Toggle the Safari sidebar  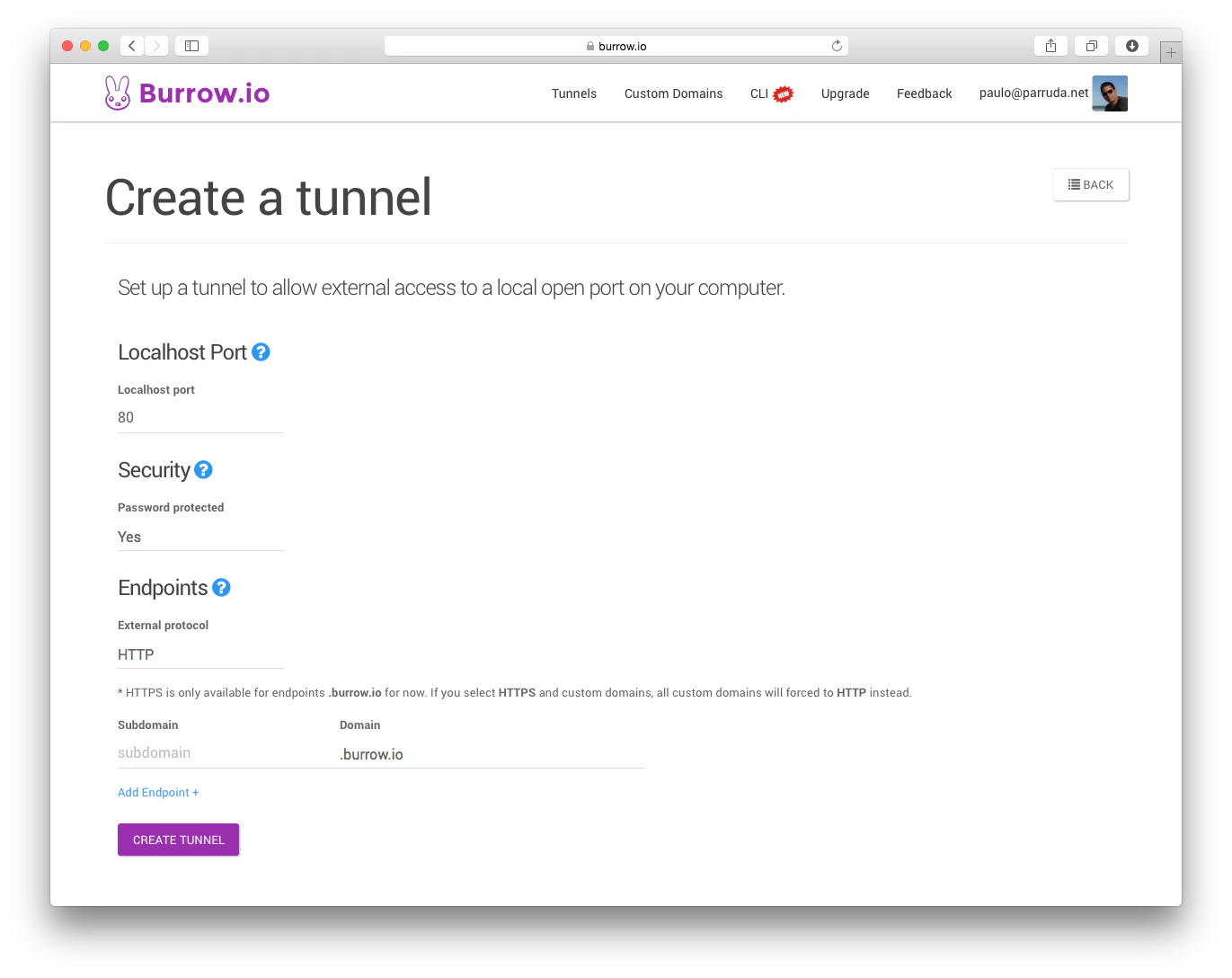tap(191, 45)
